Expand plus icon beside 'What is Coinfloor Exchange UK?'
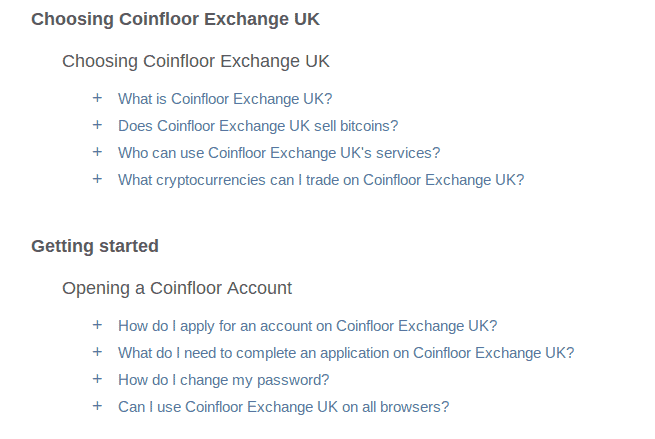The height and width of the screenshot is (439, 655). (97, 98)
